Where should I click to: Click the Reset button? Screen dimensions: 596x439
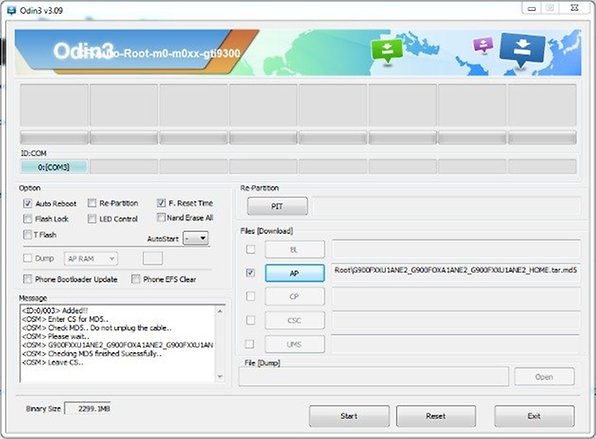(x=436, y=416)
